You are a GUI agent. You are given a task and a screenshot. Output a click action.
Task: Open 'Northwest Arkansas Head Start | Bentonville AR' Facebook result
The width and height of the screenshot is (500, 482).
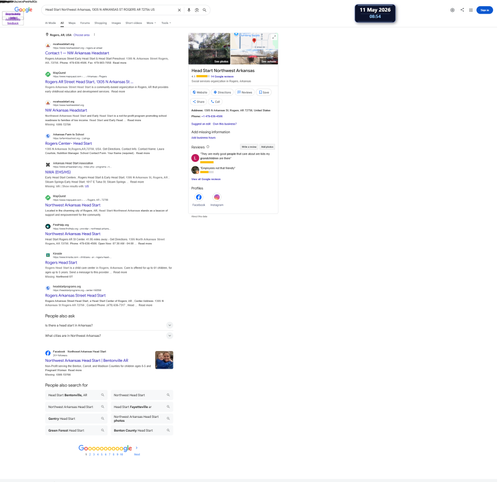[x=87, y=360]
